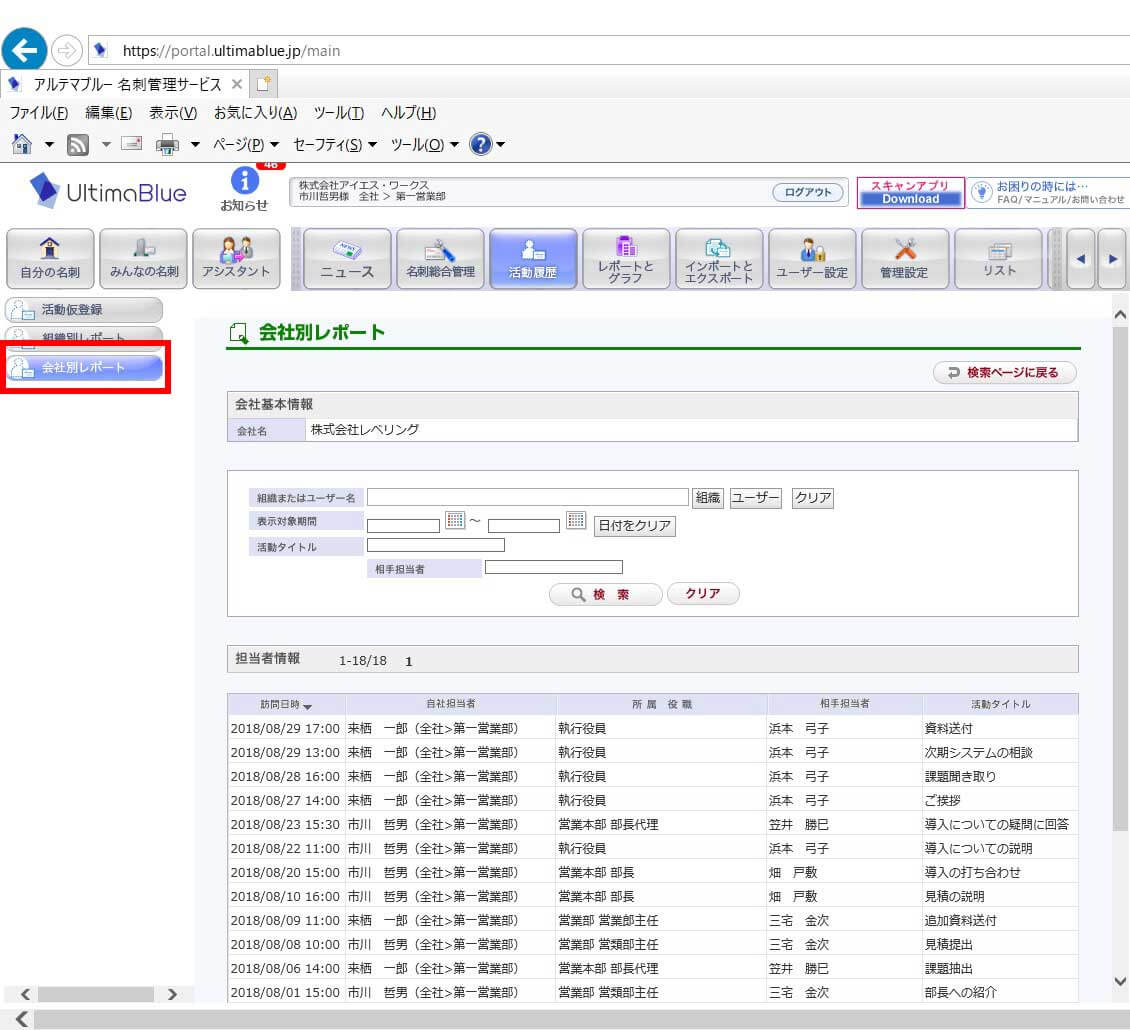This screenshot has height=1030, width=1130.
Task: Click 検索ページに戻る button
Action: pyautogui.click(x=1005, y=373)
